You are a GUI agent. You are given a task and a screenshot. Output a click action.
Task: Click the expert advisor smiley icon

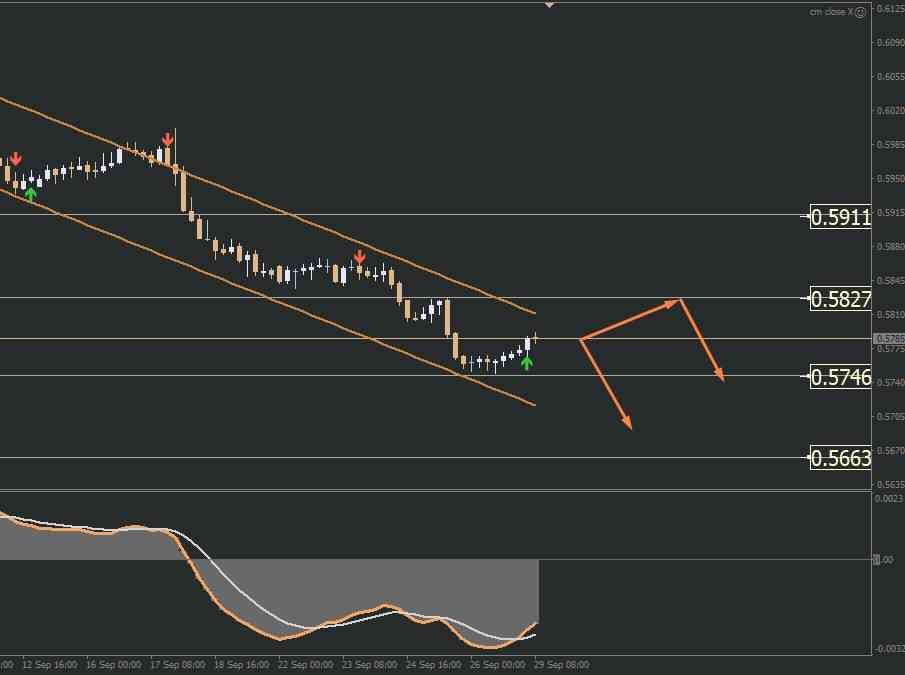tap(860, 12)
